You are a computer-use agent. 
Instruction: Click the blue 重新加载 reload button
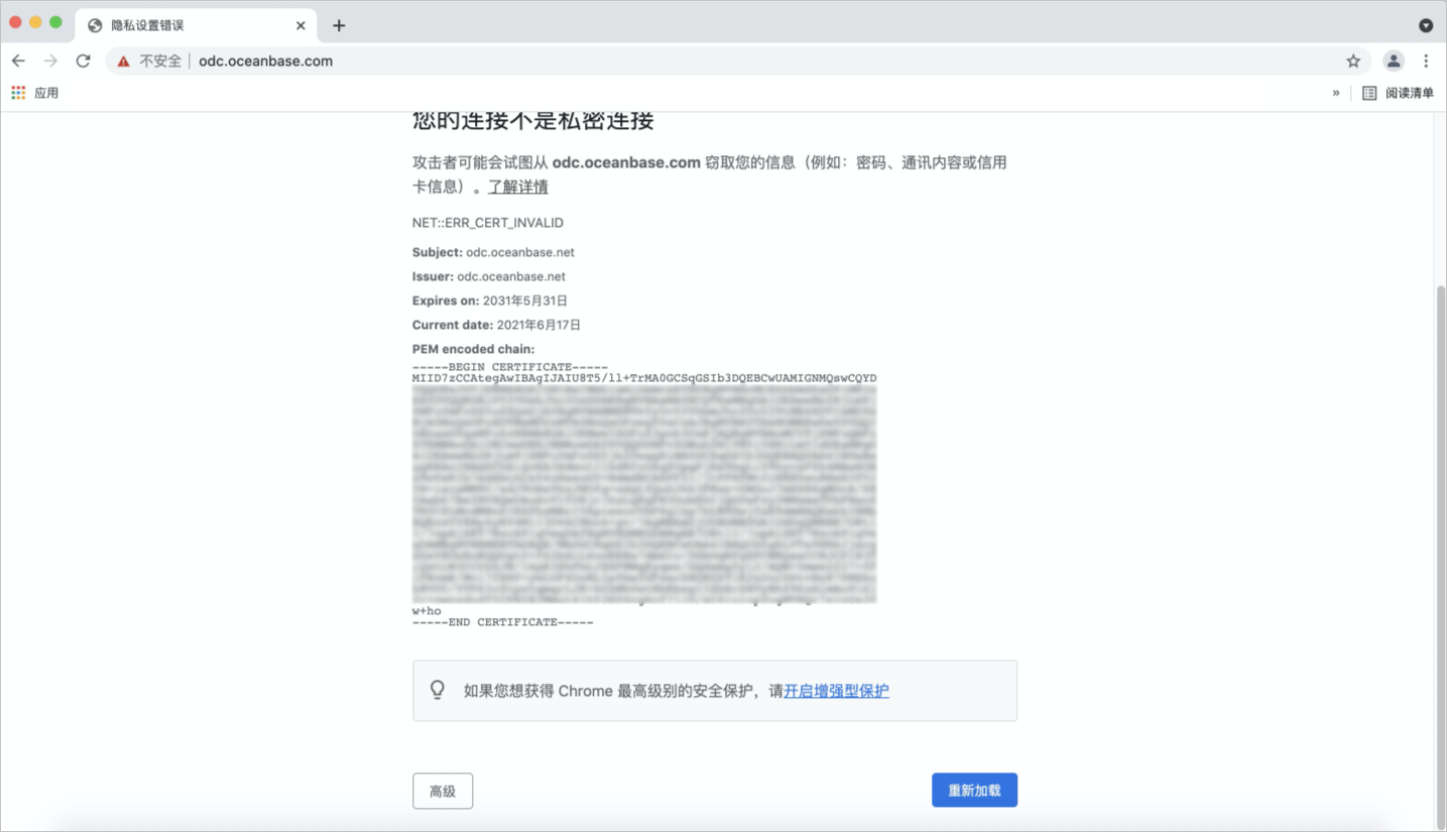pos(975,790)
